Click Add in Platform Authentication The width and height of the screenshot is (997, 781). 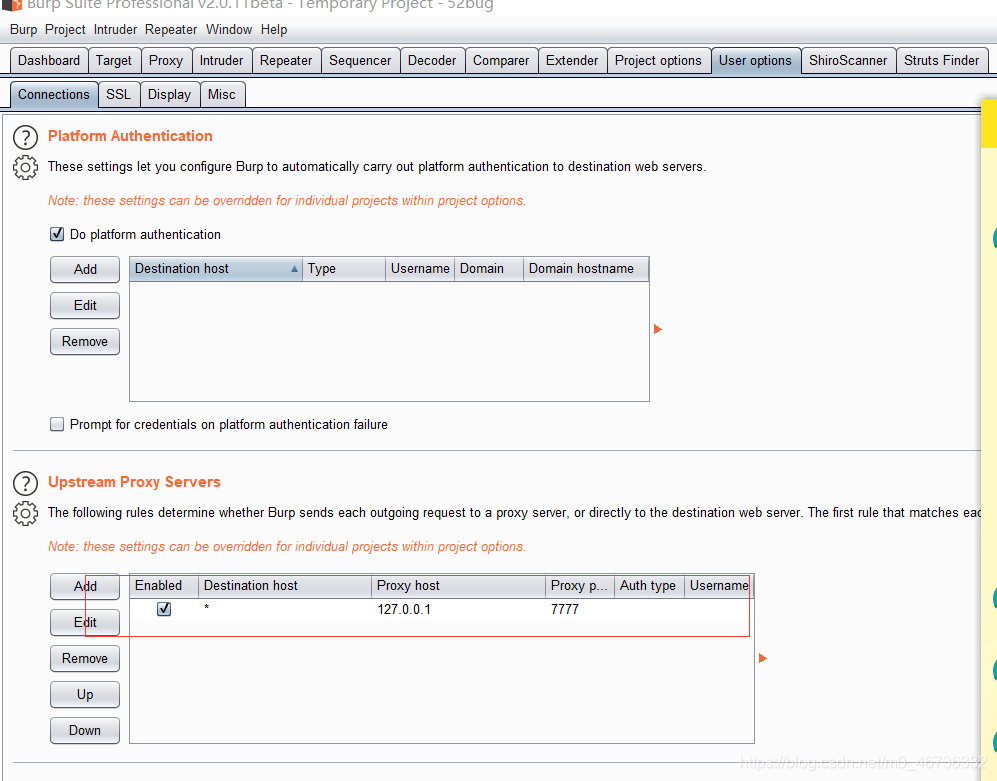[85, 269]
